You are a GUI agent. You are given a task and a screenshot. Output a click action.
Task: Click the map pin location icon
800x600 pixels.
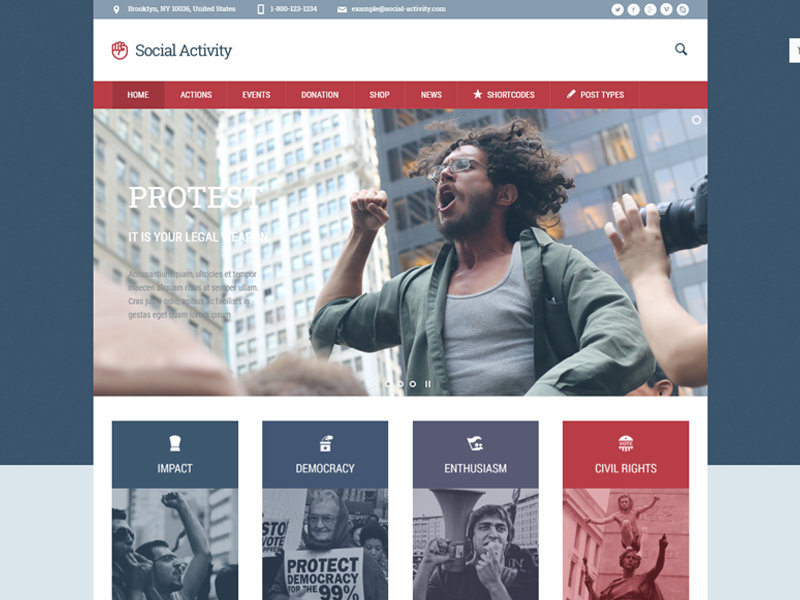pyautogui.click(x=116, y=10)
